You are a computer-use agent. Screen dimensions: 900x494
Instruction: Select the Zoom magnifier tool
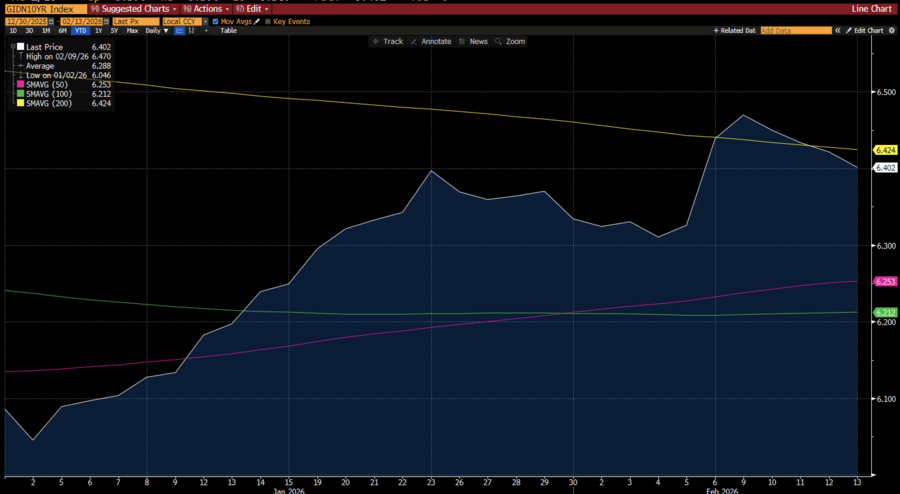511,41
